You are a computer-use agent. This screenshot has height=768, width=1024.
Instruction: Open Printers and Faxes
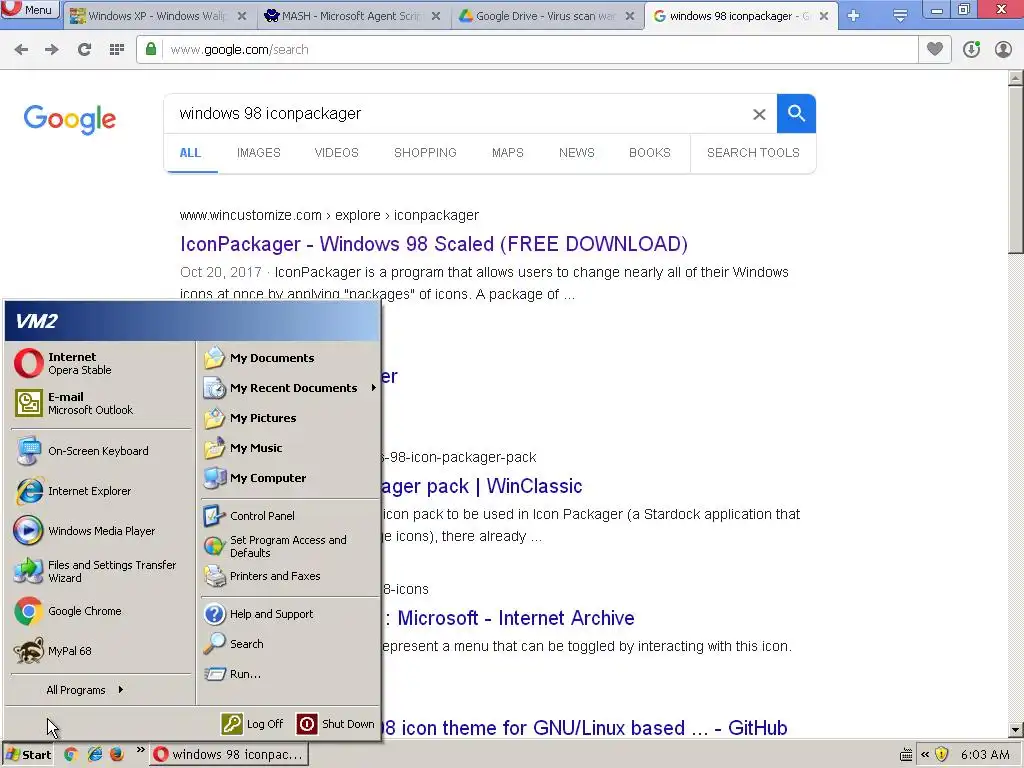coord(289,576)
